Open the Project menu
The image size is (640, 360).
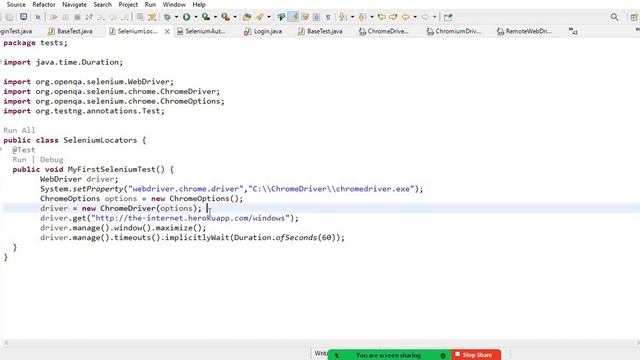click(128, 4)
